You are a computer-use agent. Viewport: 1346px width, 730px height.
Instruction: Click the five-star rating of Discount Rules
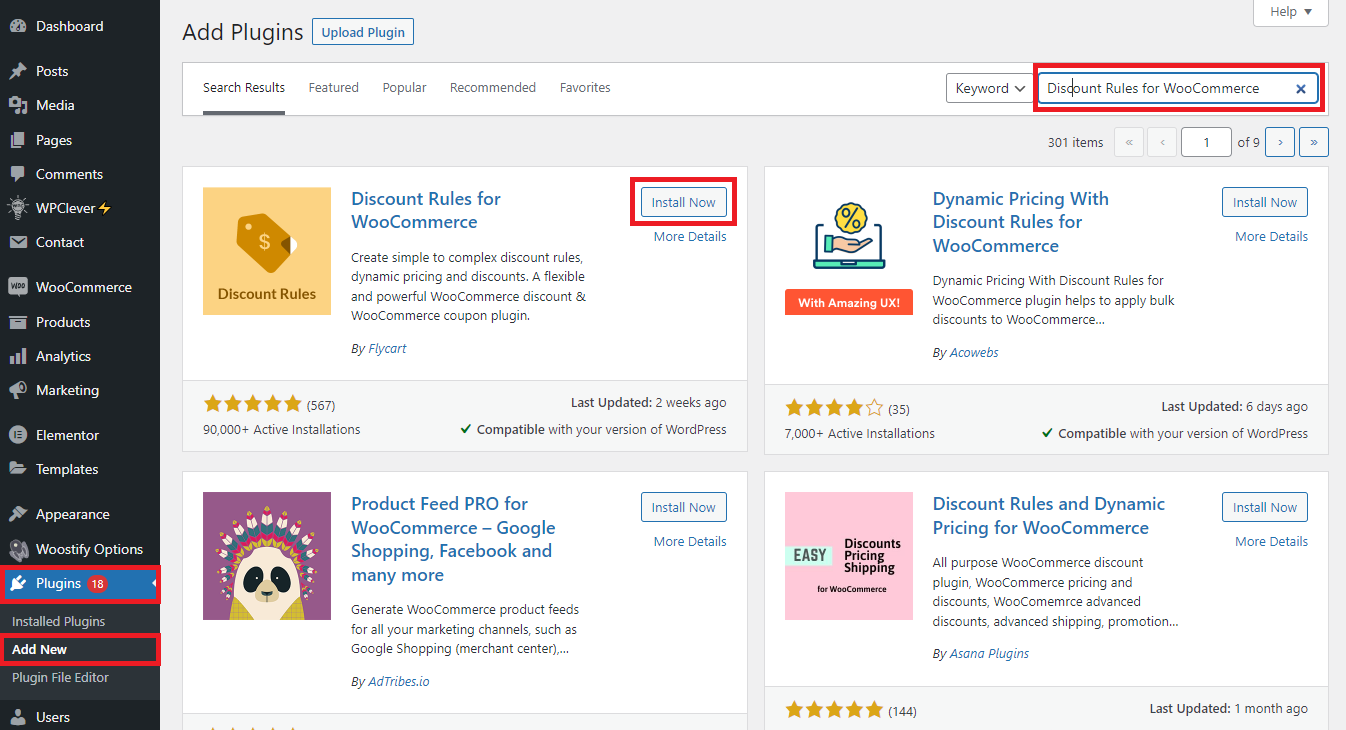click(x=252, y=404)
